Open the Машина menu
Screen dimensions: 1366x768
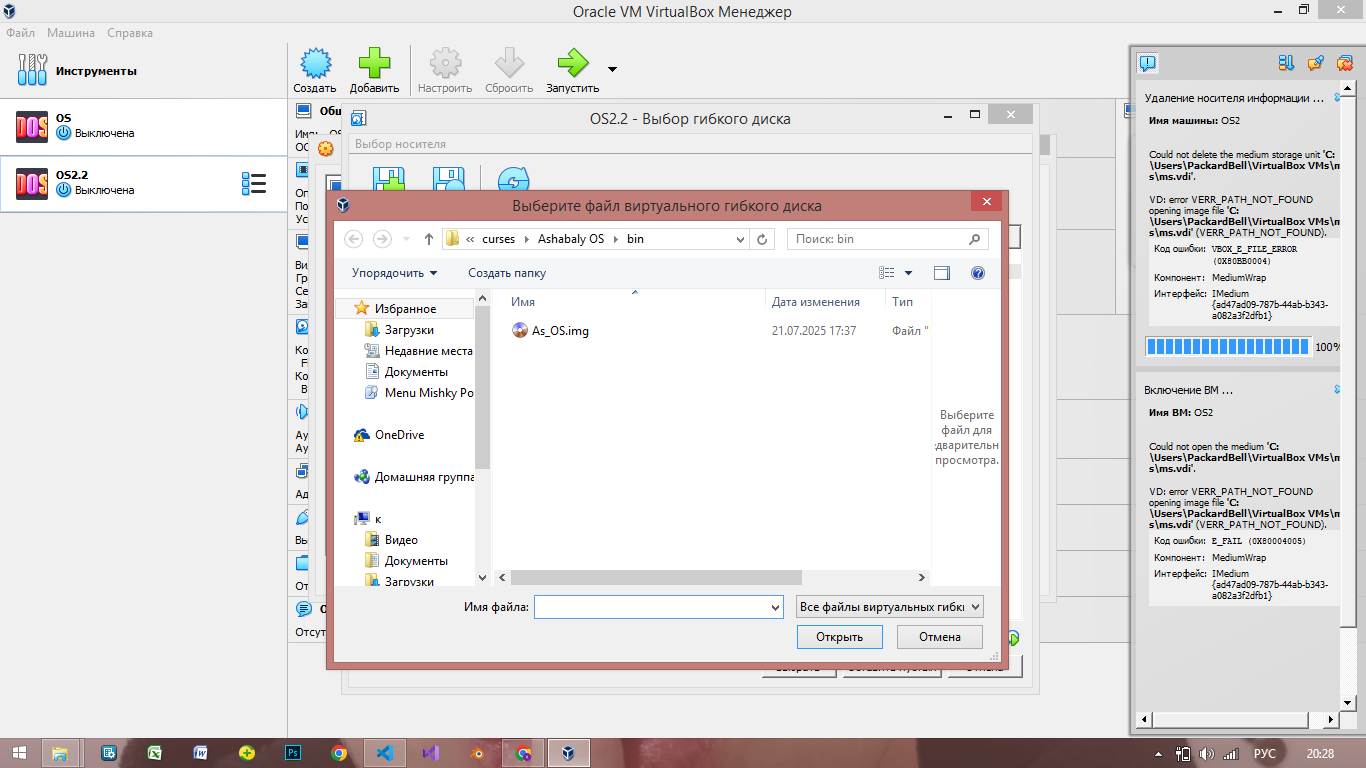coord(71,33)
